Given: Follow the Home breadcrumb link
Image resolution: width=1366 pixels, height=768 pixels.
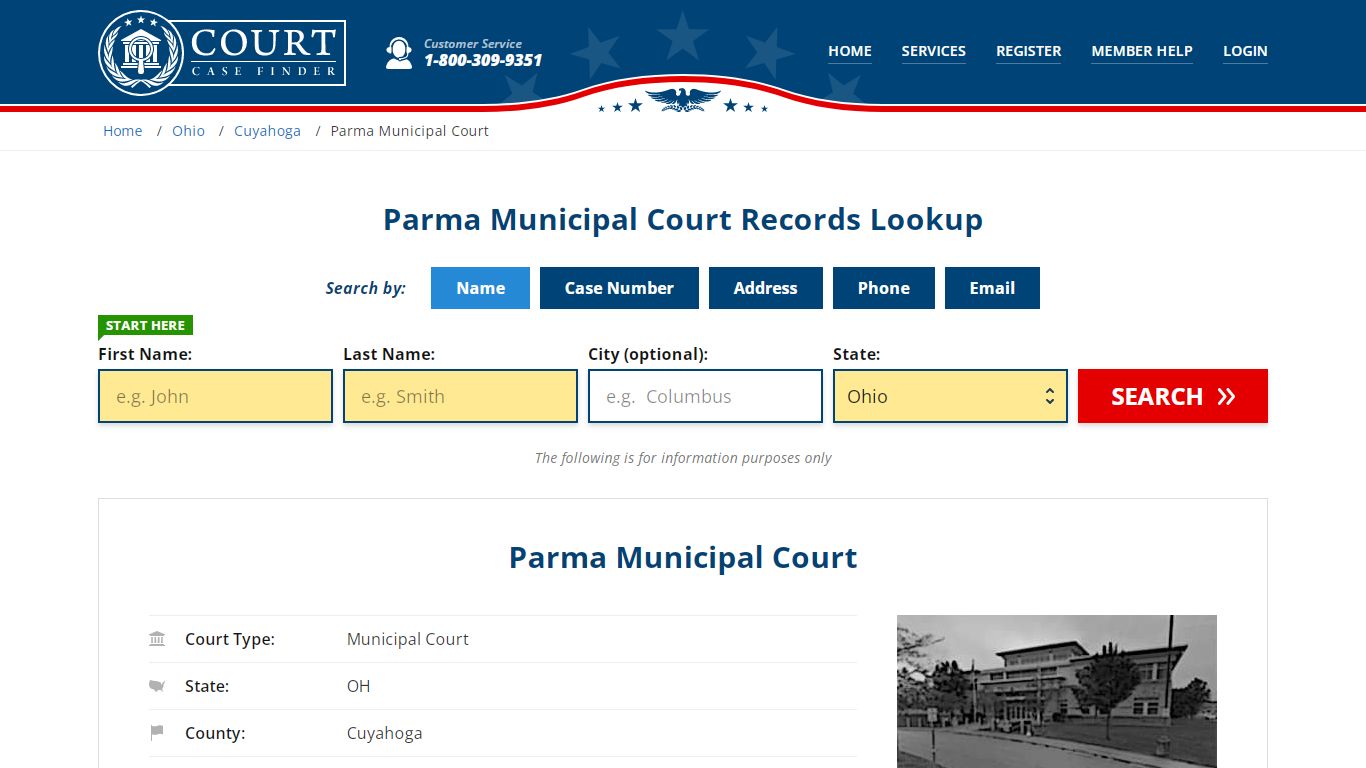Looking at the screenshot, I should (123, 131).
